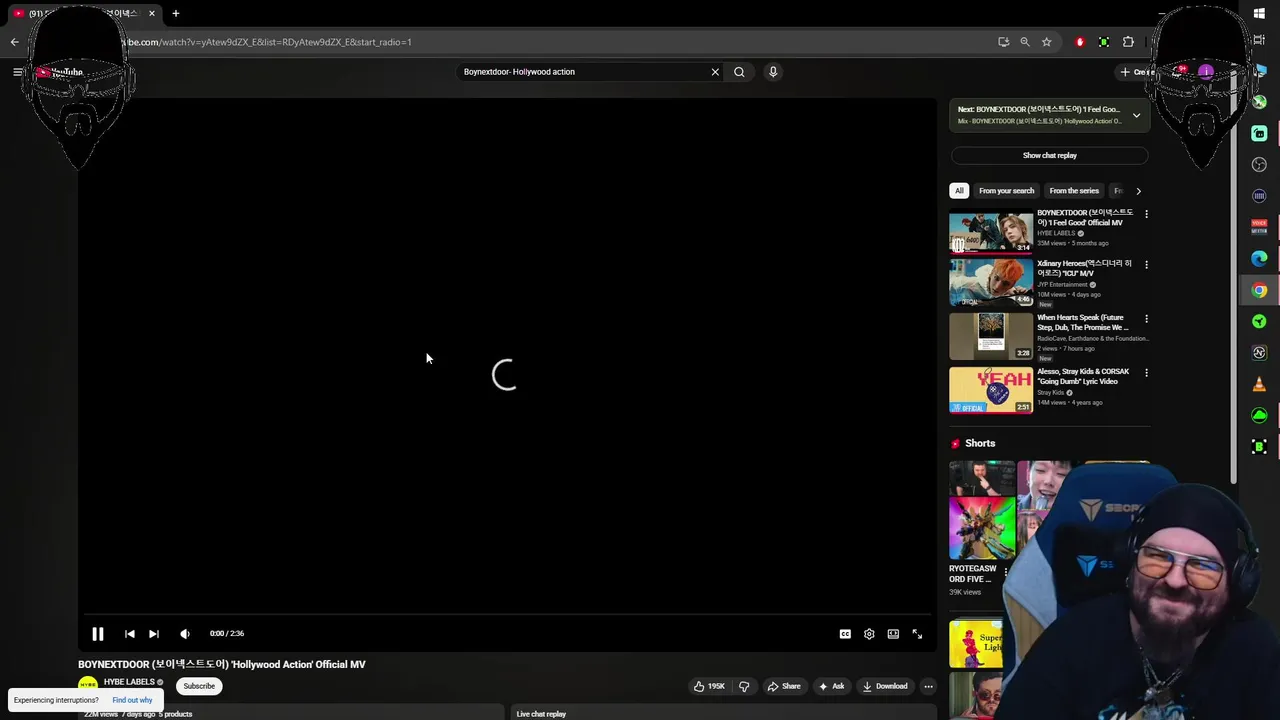
Task: Select the All filter chip
Action: pos(959,191)
